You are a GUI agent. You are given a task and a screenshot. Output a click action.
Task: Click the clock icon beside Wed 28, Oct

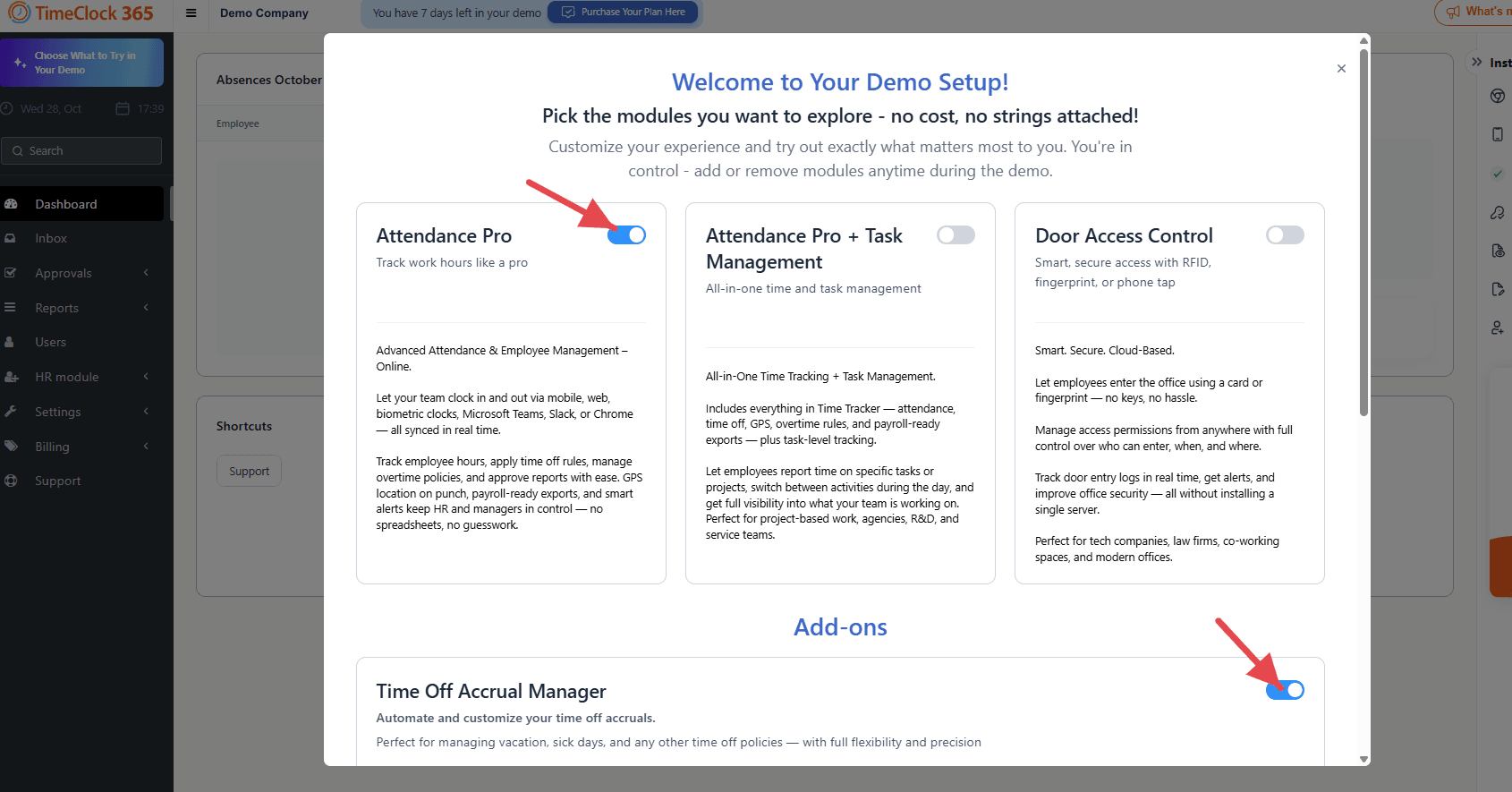click(x=6, y=108)
